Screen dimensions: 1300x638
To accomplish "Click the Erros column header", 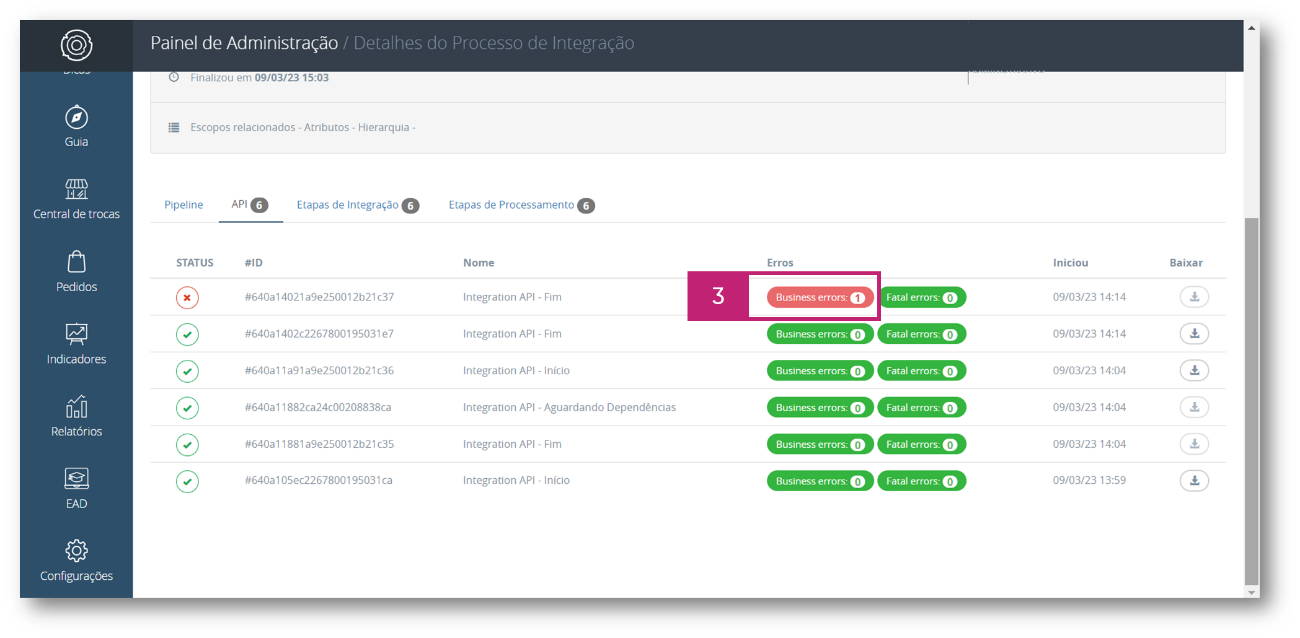I will pyautogui.click(x=780, y=263).
